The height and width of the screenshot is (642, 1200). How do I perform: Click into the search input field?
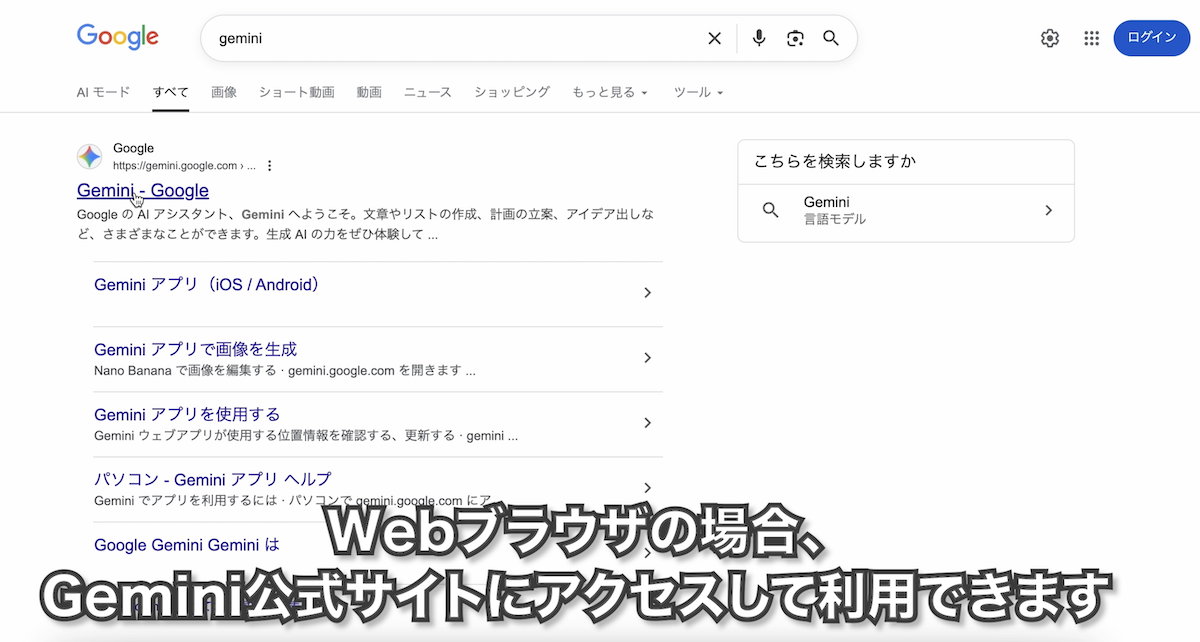pyautogui.click(x=450, y=38)
